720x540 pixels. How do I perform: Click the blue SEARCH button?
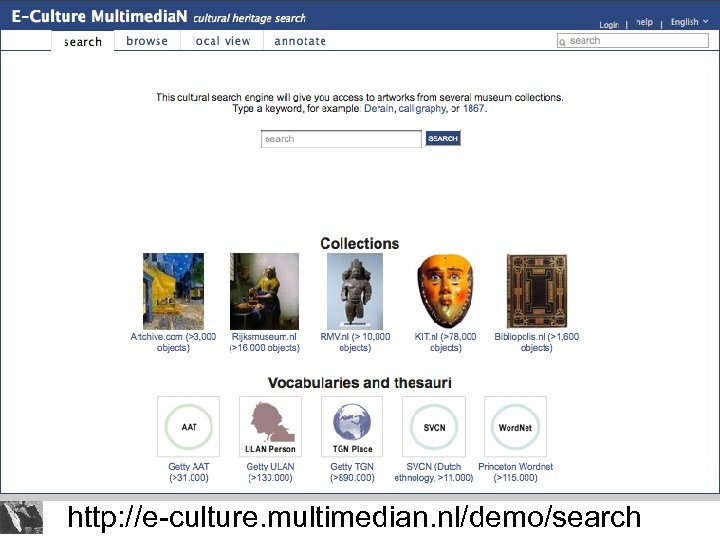(443, 138)
